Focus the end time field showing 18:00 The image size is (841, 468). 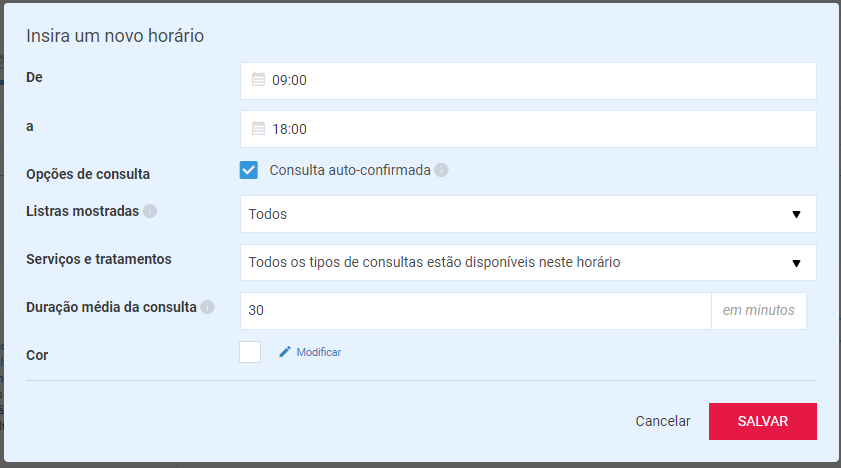coord(528,129)
